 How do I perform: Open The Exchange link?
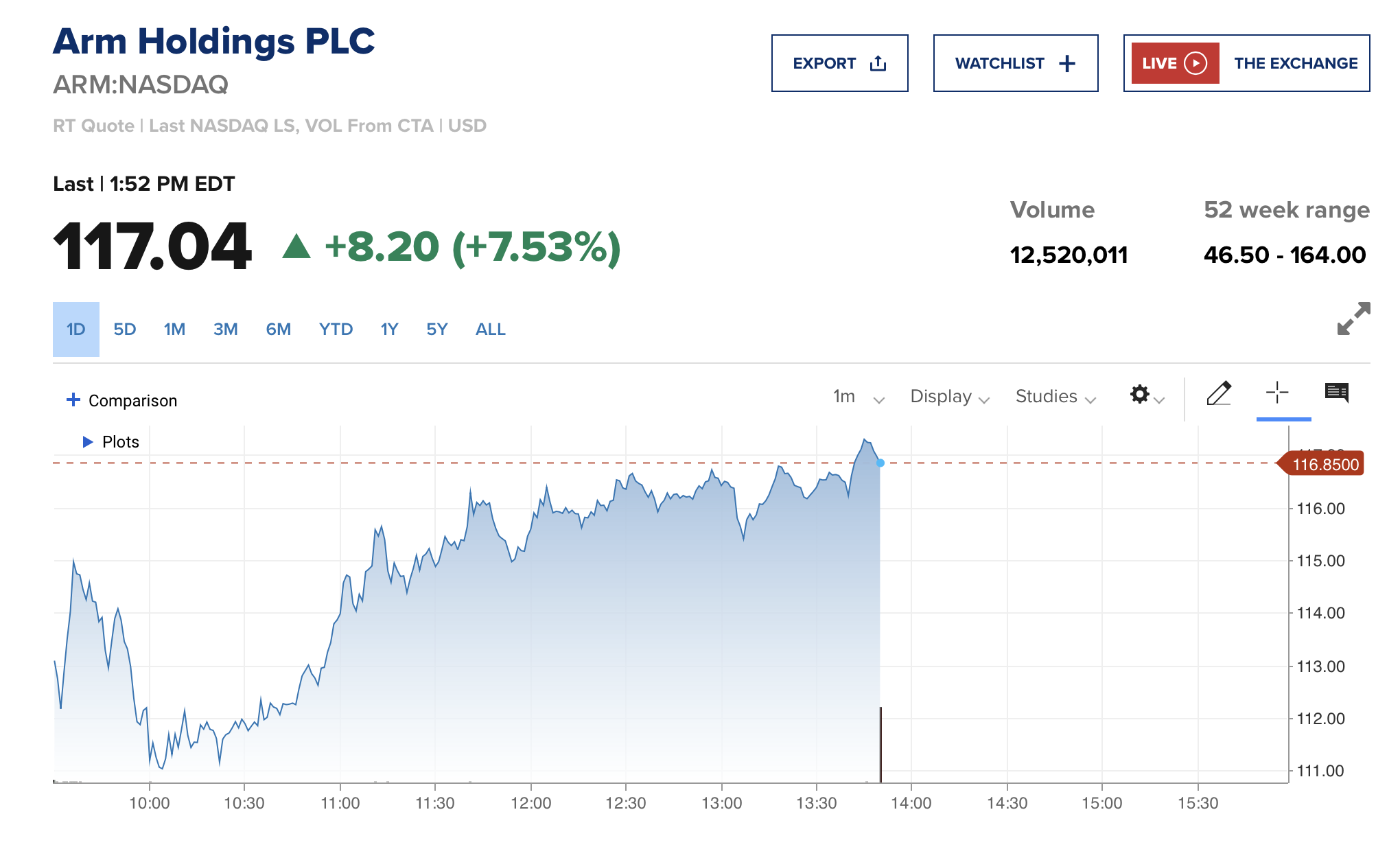[1296, 63]
